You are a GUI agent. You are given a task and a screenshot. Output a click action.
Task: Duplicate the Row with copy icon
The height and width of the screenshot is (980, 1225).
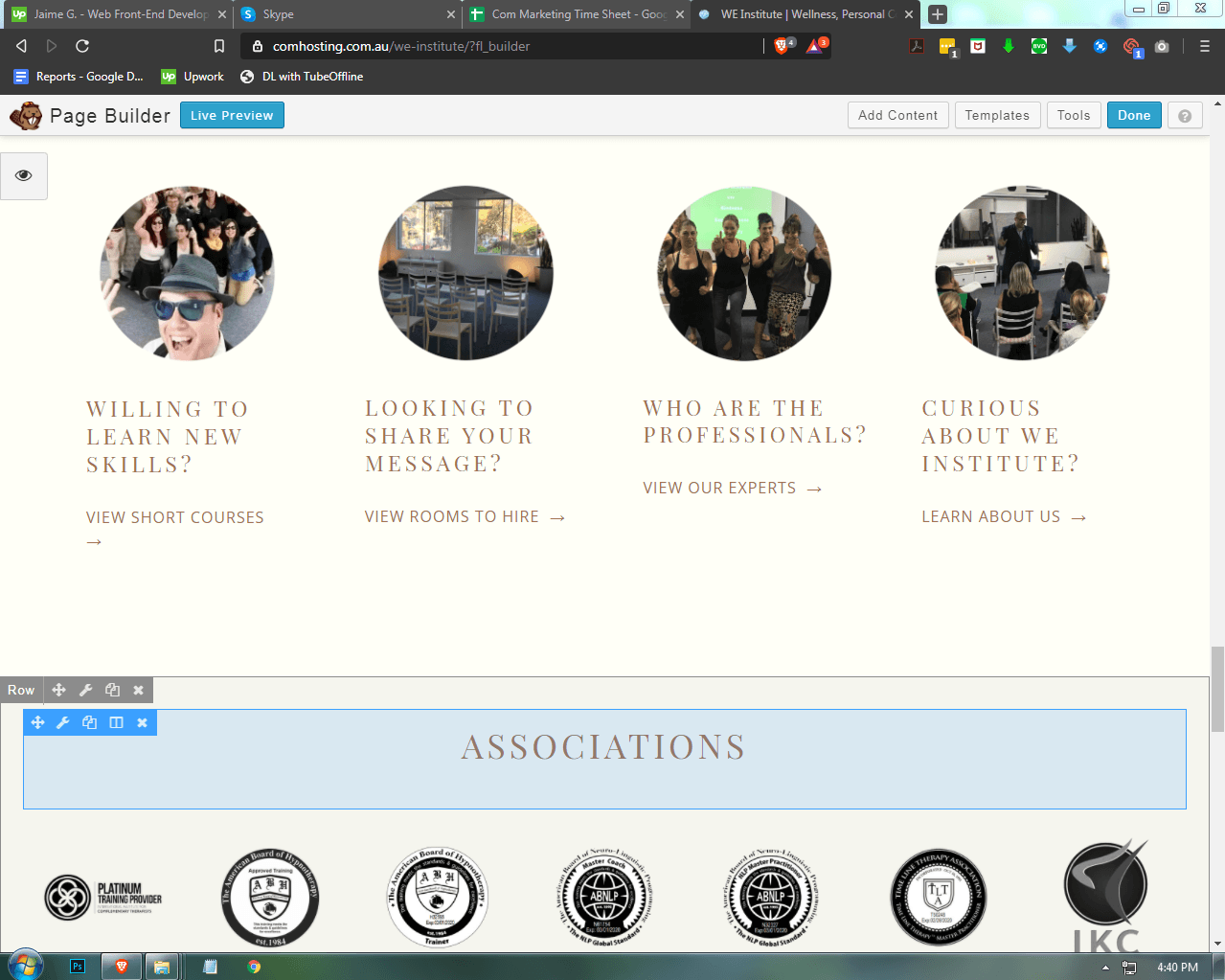[112, 690]
